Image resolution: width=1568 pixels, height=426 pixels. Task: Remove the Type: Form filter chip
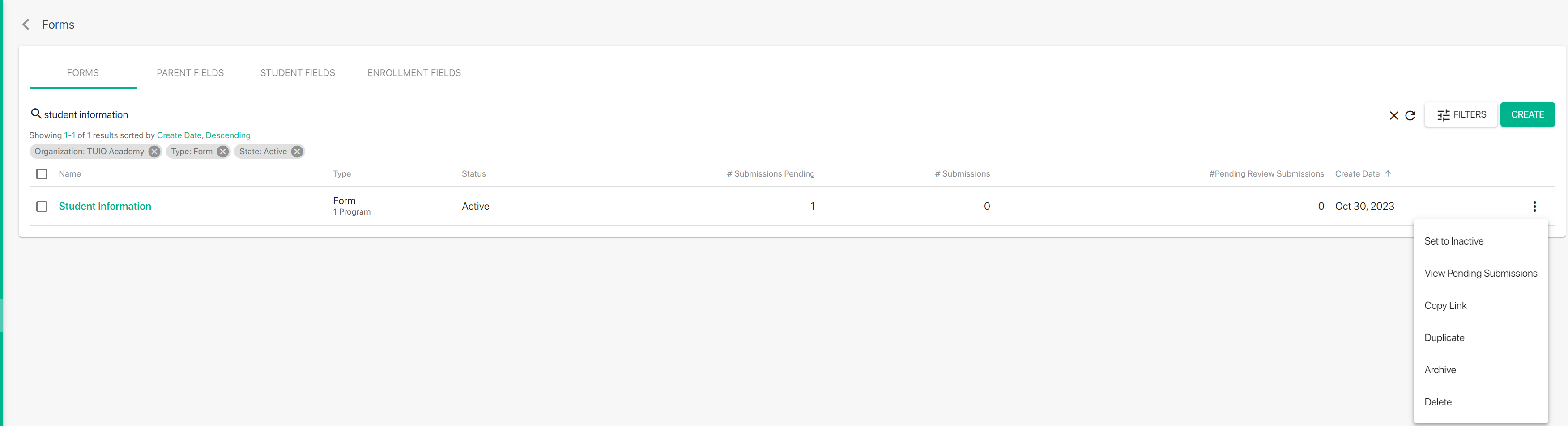pos(223,152)
